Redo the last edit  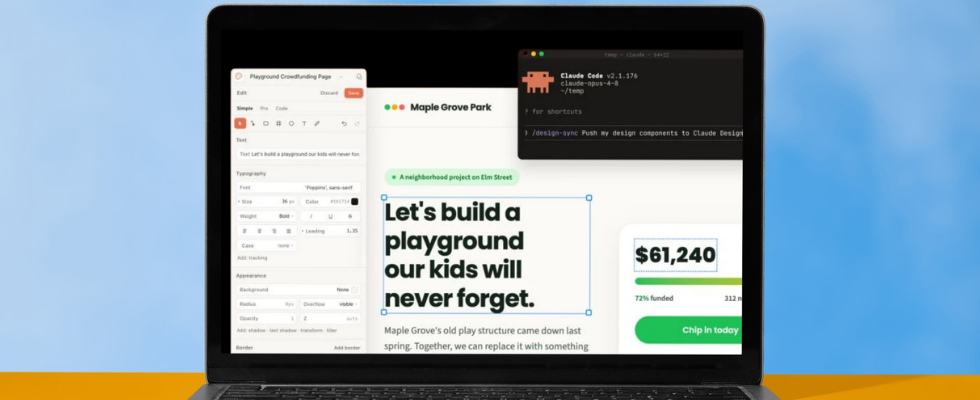point(357,124)
